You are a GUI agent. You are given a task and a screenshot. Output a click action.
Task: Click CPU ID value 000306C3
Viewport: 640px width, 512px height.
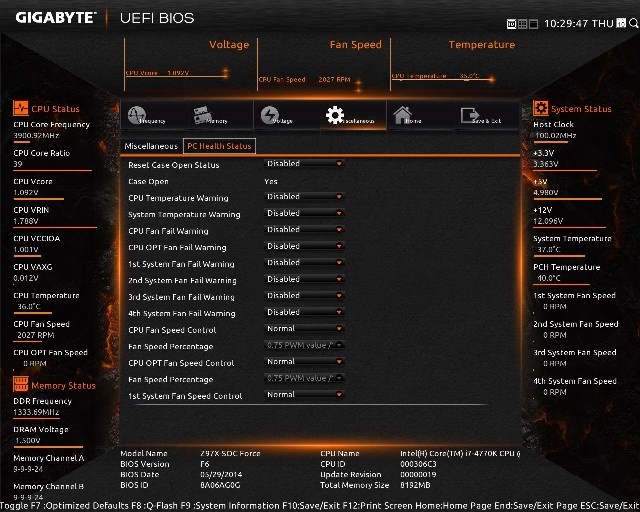coord(418,464)
